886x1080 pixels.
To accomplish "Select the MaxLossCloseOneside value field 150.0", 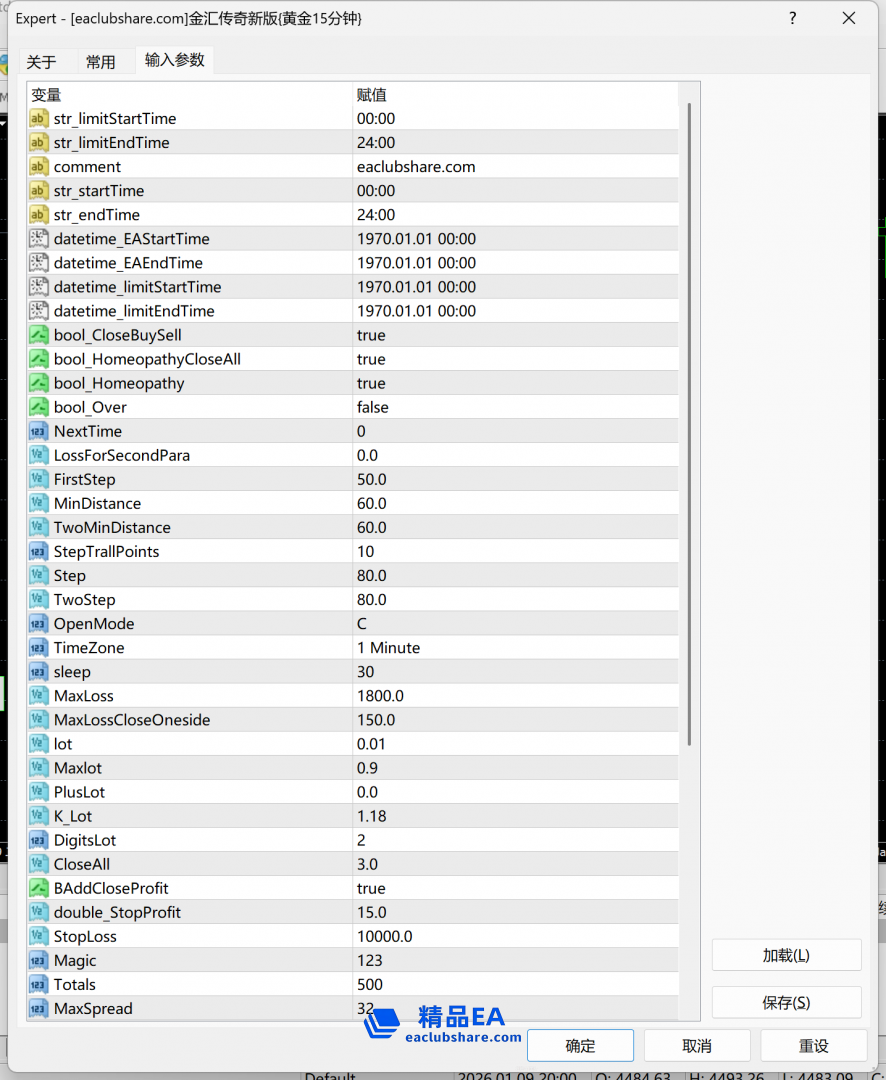I will tap(514, 720).
